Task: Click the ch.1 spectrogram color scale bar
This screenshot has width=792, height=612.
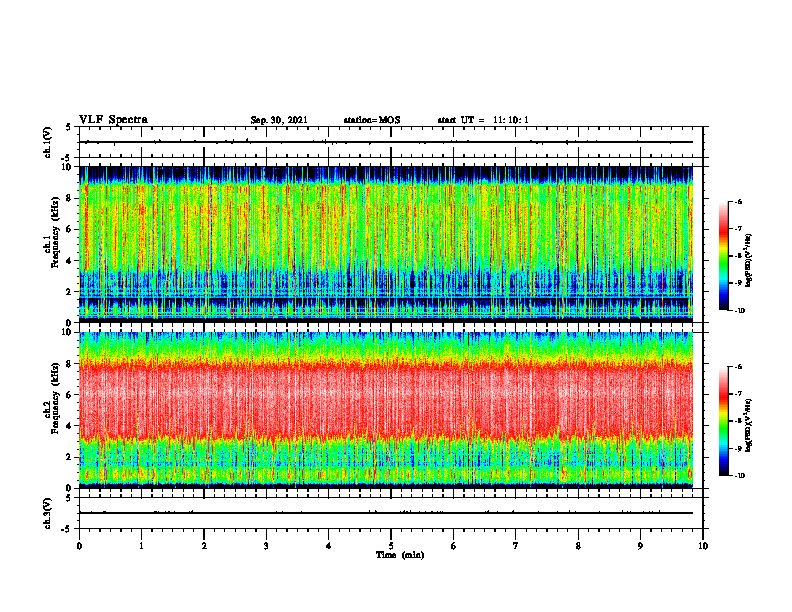Action: pos(724,256)
